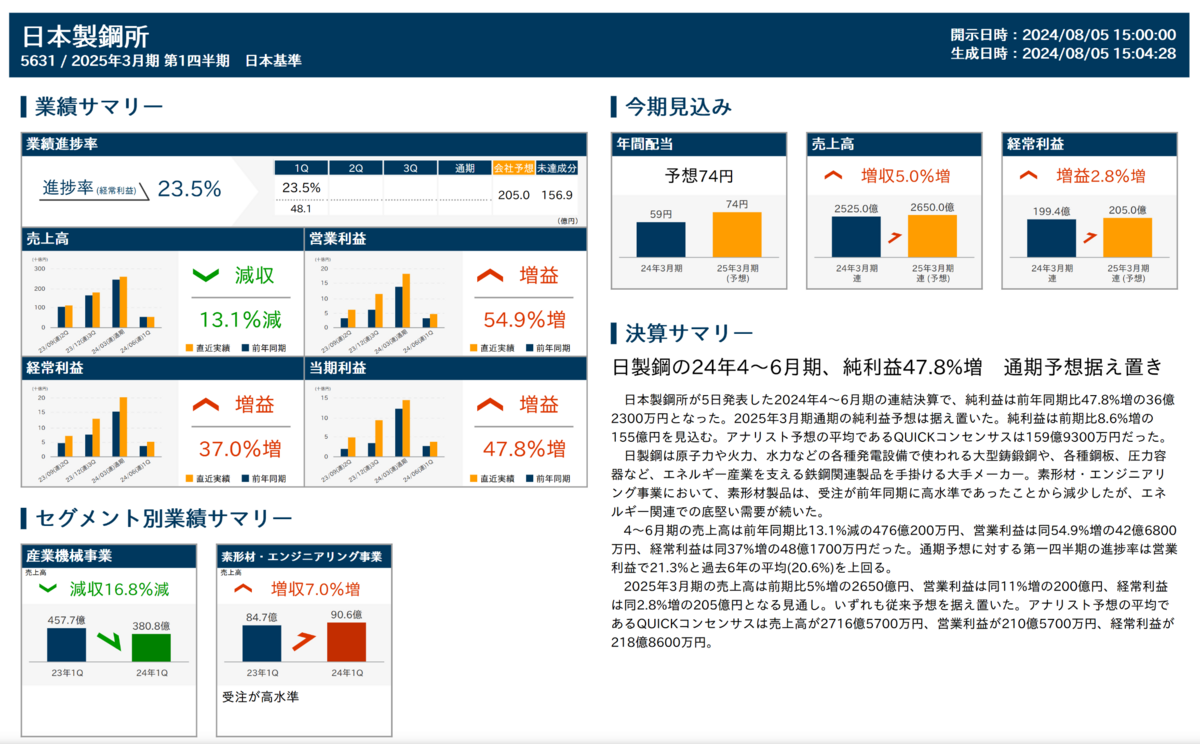Click the 受注が高水準 note
Image resolution: width=1200 pixels, height=744 pixels.
pyautogui.click(x=260, y=697)
